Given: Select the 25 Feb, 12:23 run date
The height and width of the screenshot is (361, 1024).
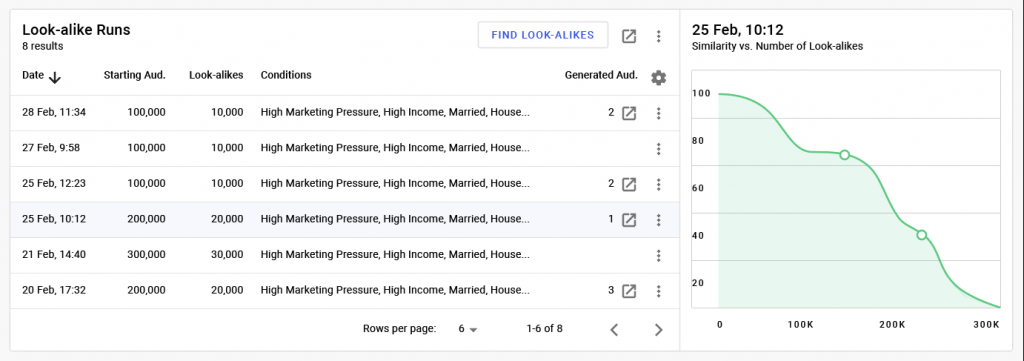Looking at the screenshot, I should (54, 183).
